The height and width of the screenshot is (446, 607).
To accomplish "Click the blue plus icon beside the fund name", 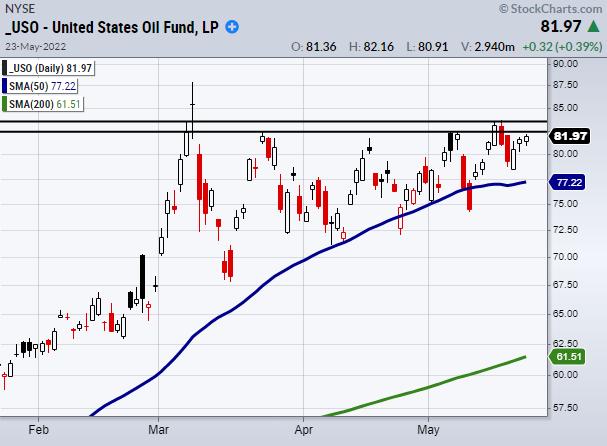I will point(234,27).
